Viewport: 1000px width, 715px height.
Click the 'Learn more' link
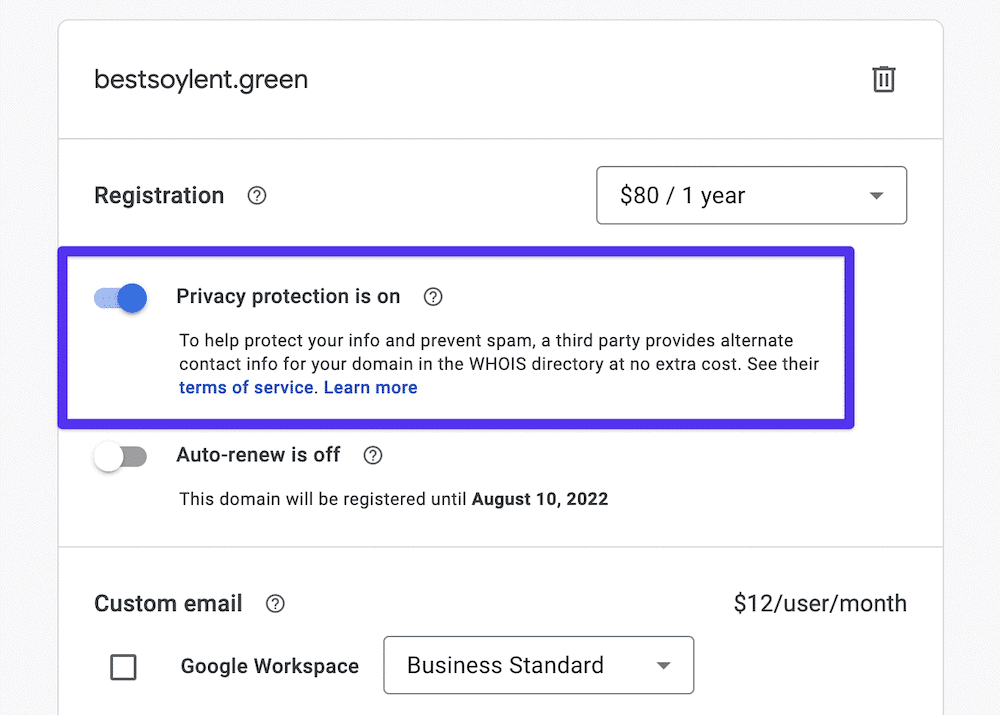370,387
